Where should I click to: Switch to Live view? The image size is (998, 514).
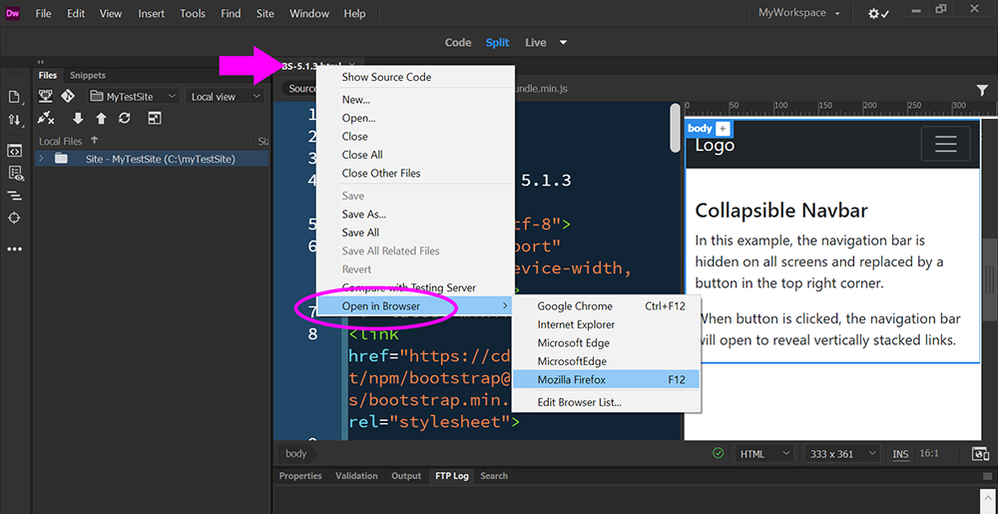(535, 43)
